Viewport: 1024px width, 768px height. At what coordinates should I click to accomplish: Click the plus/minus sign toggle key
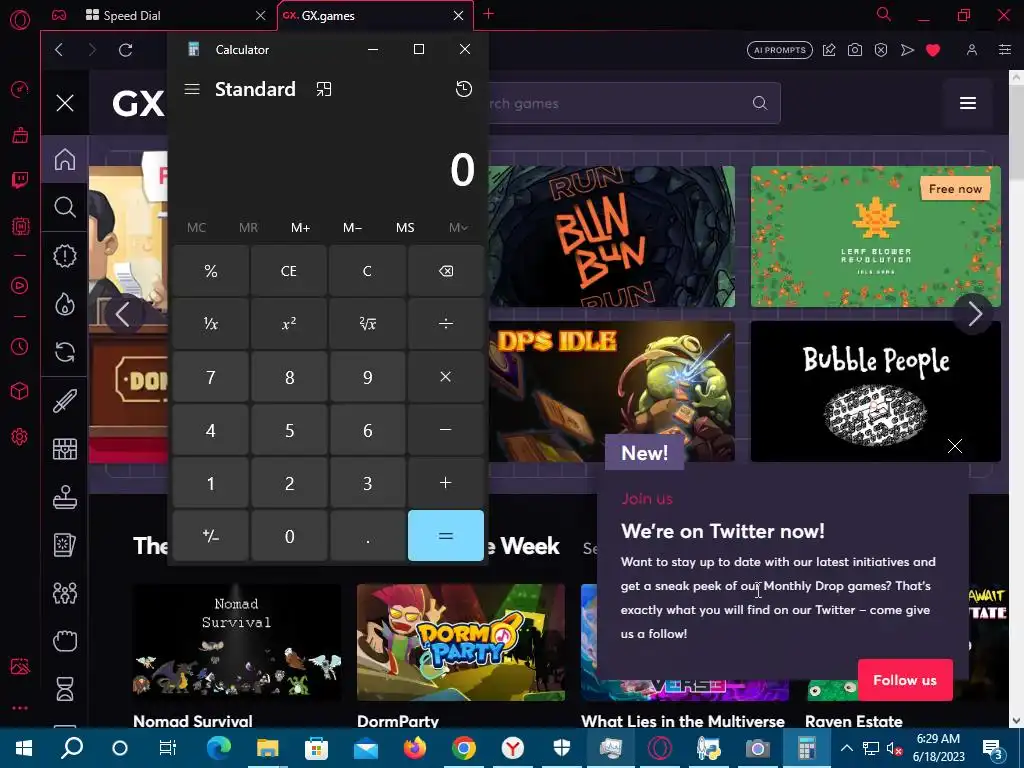click(211, 536)
